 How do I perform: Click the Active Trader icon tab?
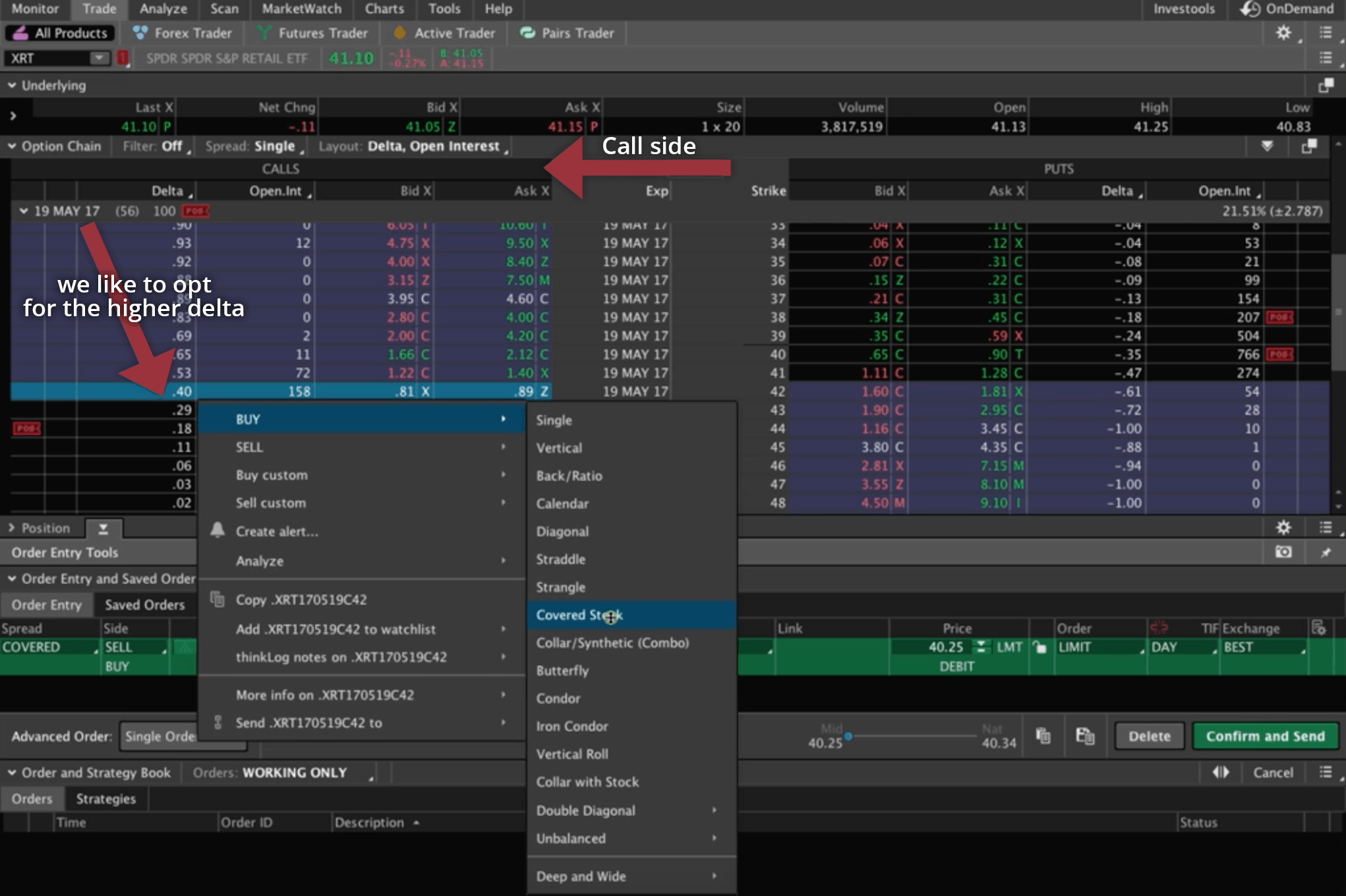tap(444, 33)
